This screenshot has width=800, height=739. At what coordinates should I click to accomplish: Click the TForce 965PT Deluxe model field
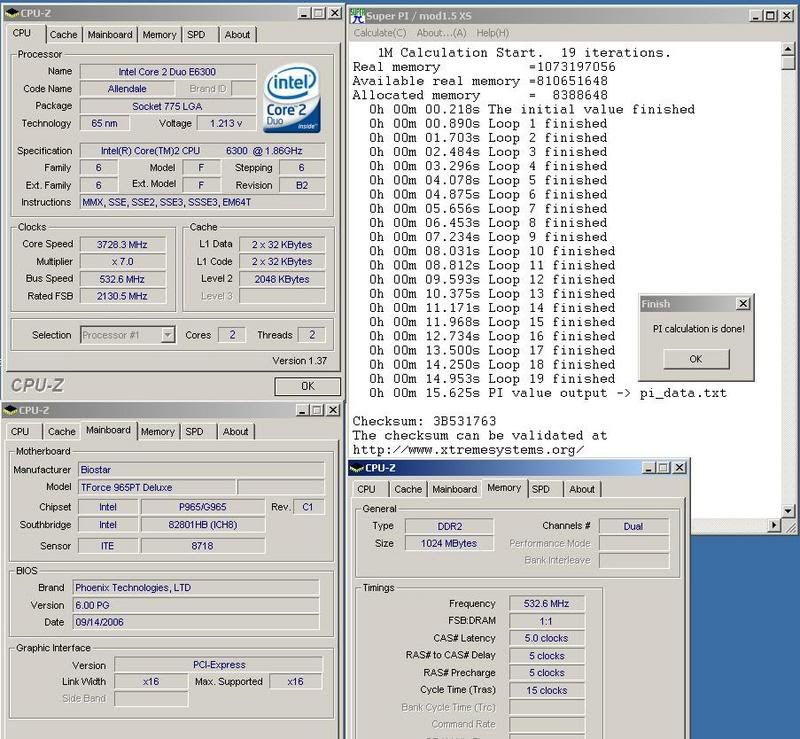pos(157,487)
